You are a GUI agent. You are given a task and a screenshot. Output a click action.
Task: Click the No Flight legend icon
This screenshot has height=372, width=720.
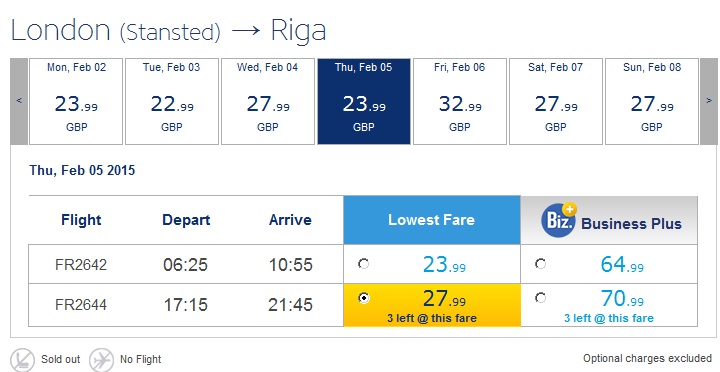coord(101,360)
